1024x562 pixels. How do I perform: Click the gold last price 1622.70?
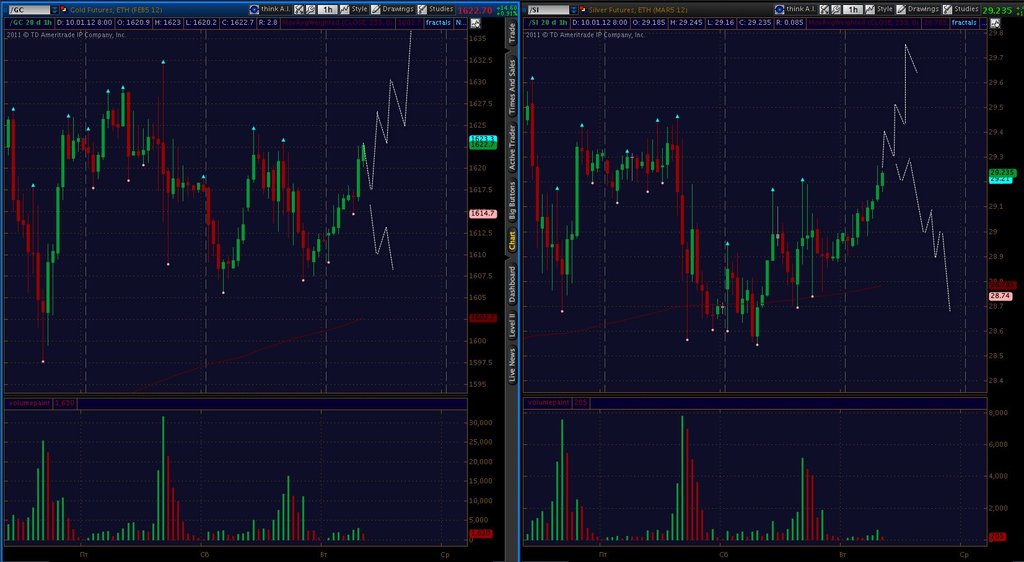(475, 10)
